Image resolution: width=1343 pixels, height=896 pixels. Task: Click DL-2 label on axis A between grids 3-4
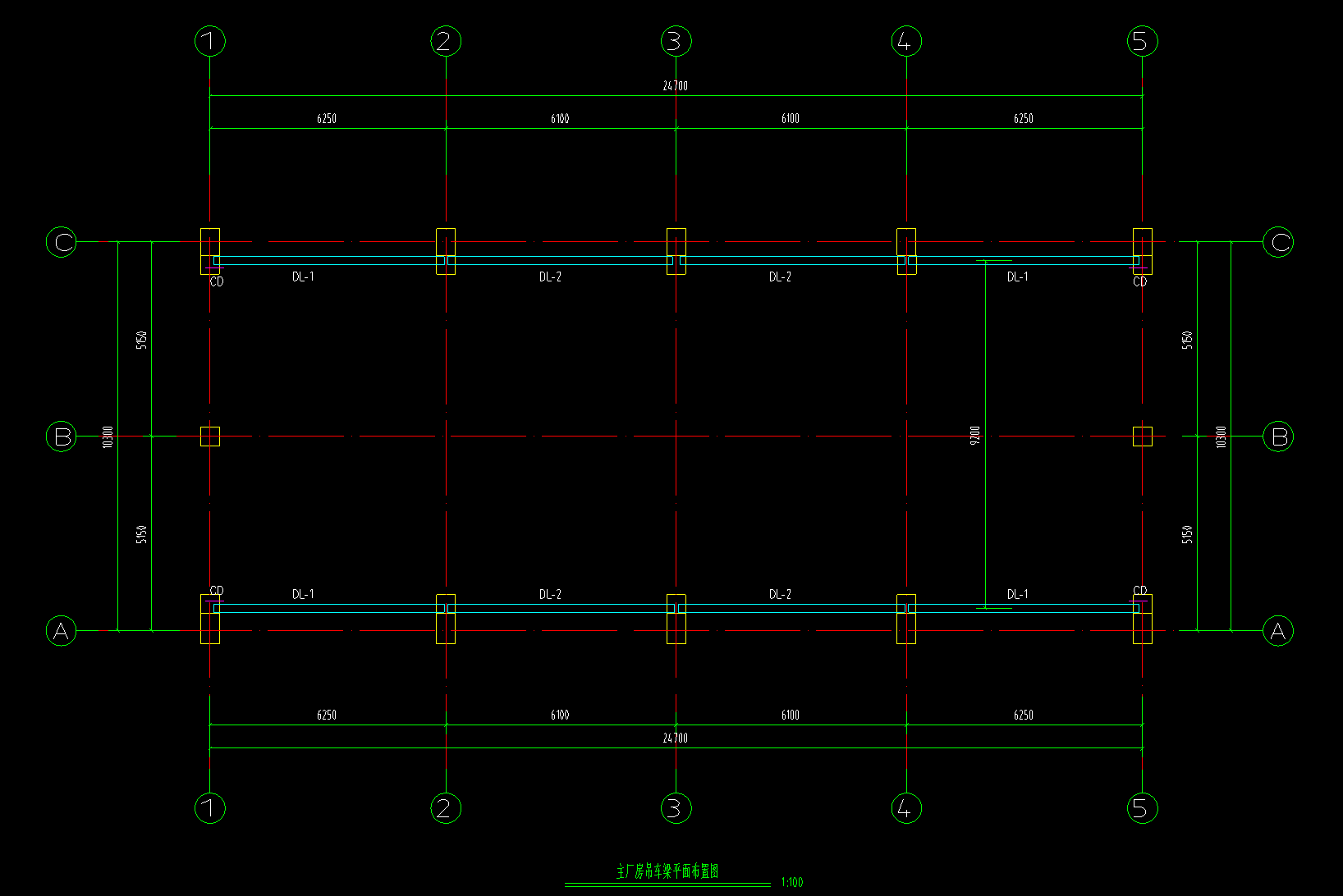[780, 594]
